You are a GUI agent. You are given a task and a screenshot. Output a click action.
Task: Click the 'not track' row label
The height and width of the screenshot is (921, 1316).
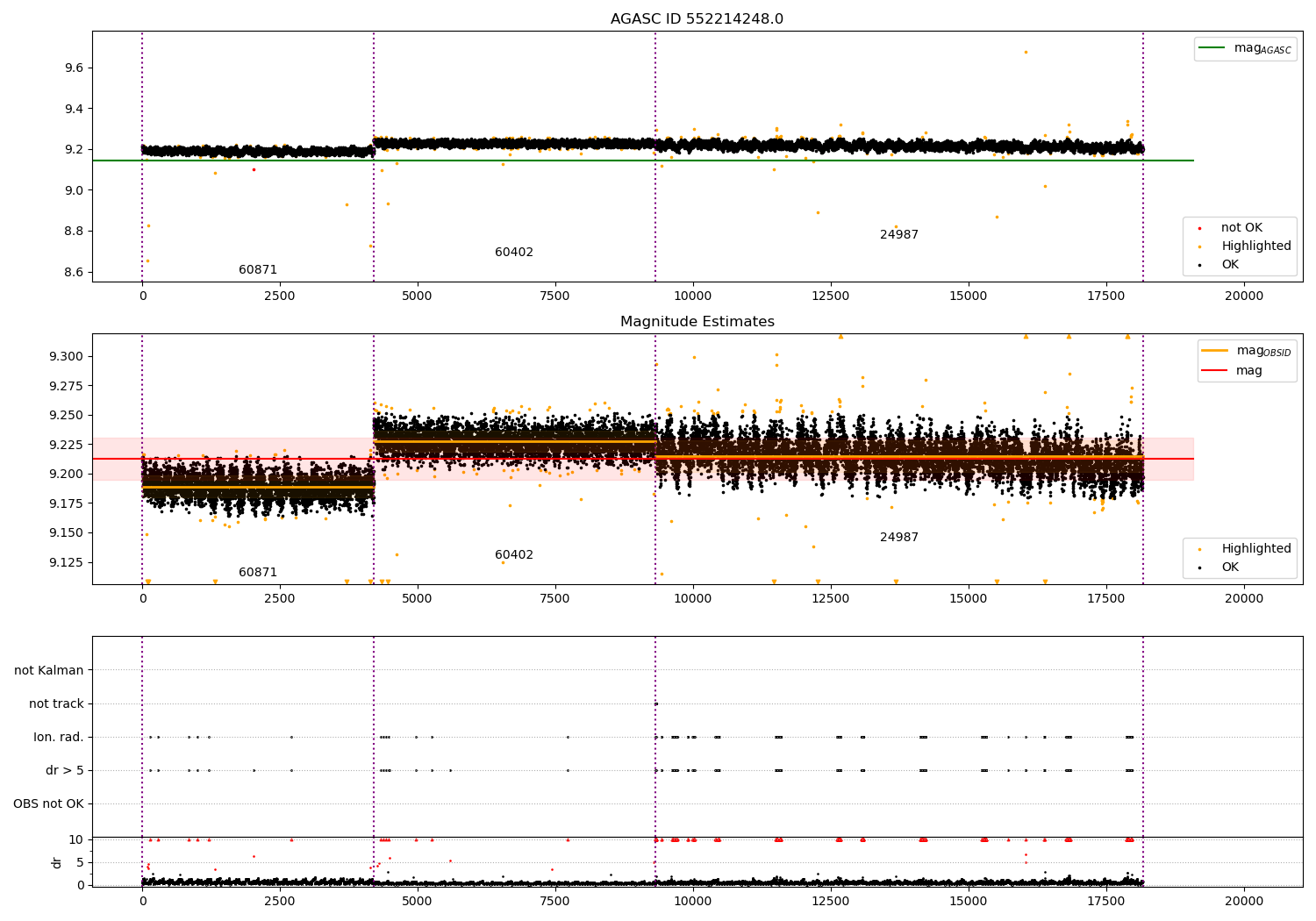56,703
